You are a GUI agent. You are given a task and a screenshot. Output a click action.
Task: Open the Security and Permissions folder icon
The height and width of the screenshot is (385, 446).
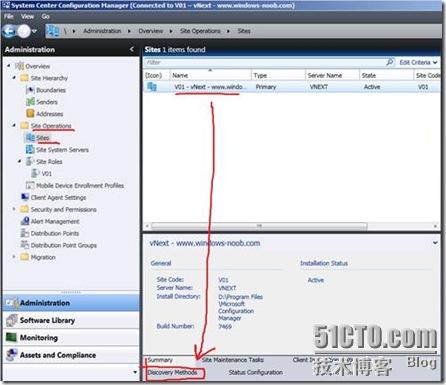click(x=24, y=209)
